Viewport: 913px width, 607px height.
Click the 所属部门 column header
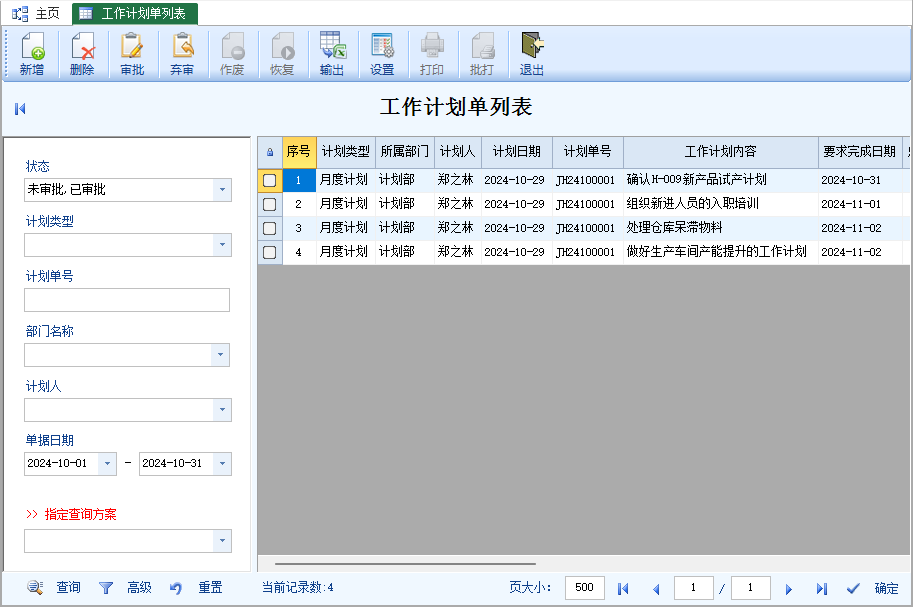(405, 152)
